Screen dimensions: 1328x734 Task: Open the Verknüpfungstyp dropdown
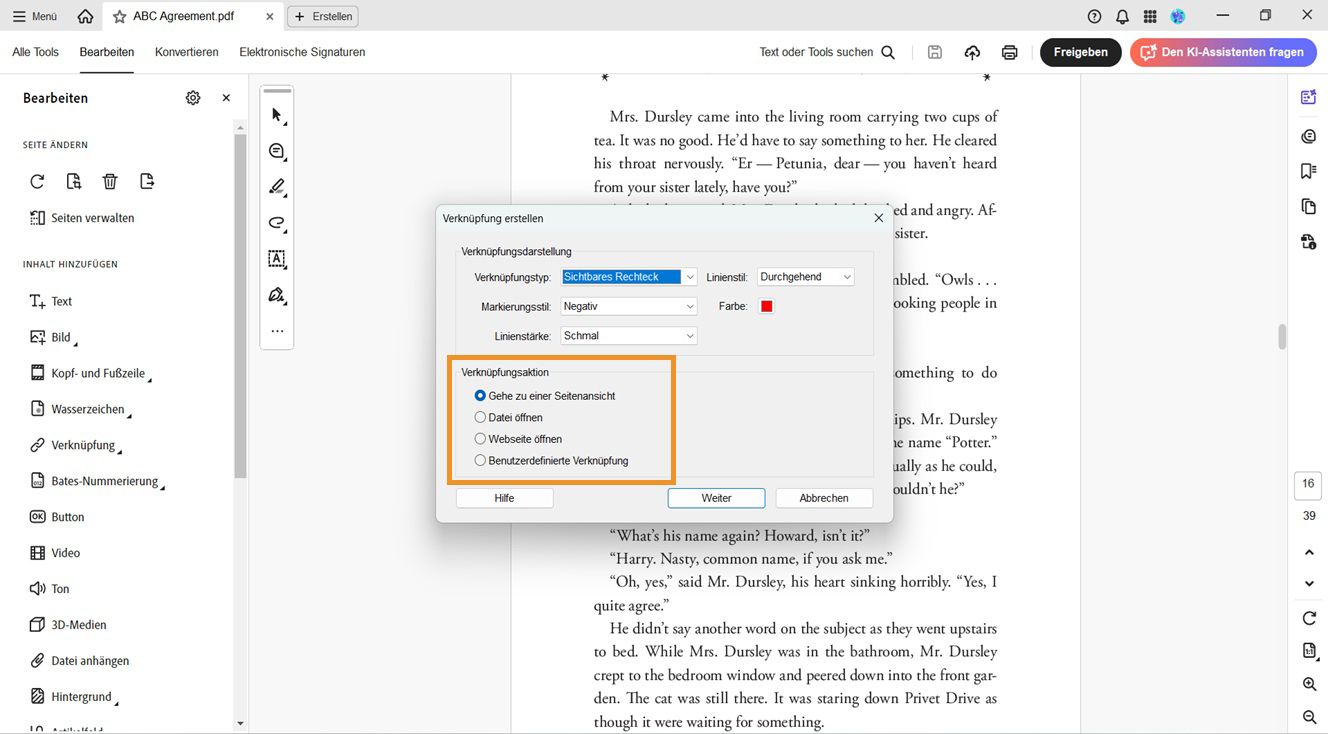tap(629, 277)
